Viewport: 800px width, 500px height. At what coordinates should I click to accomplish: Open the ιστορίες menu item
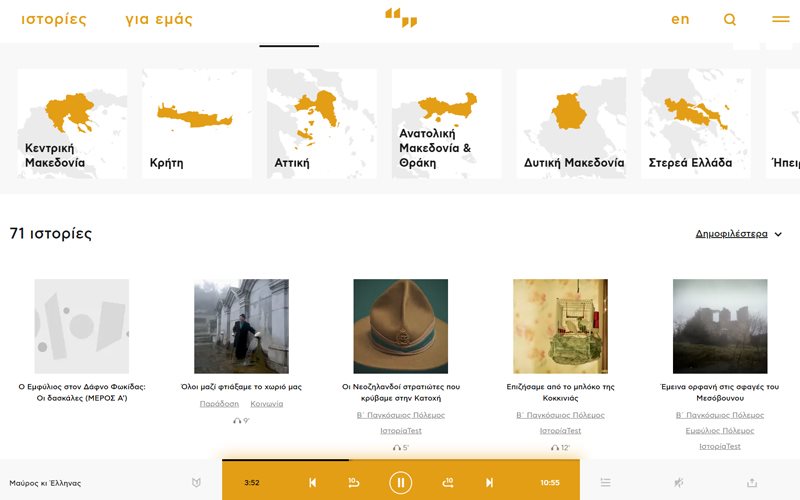(x=54, y=19)
